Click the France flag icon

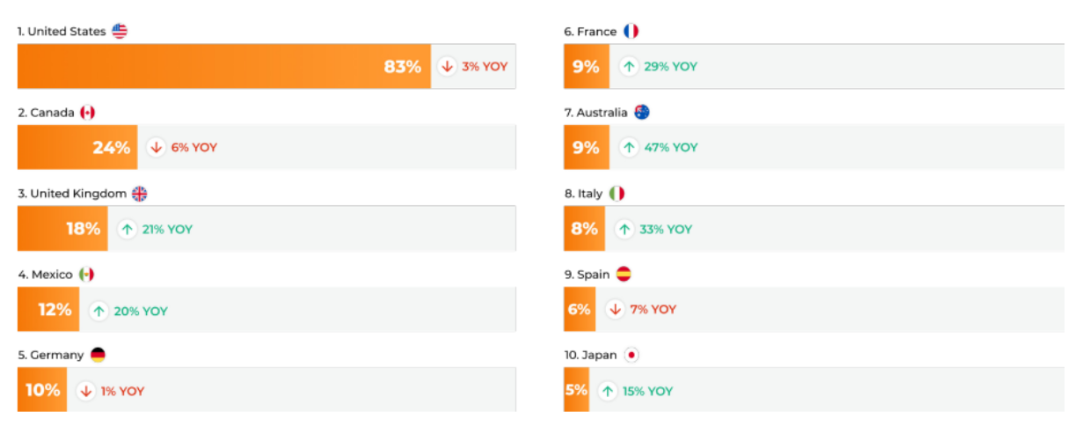(x=631, y=31)
